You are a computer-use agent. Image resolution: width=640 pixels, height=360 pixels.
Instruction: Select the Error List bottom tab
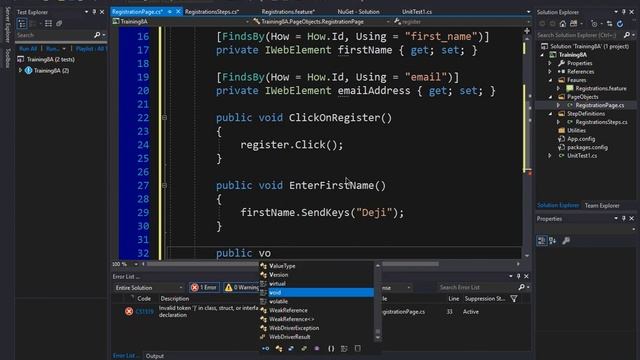(x=126, y=356)
